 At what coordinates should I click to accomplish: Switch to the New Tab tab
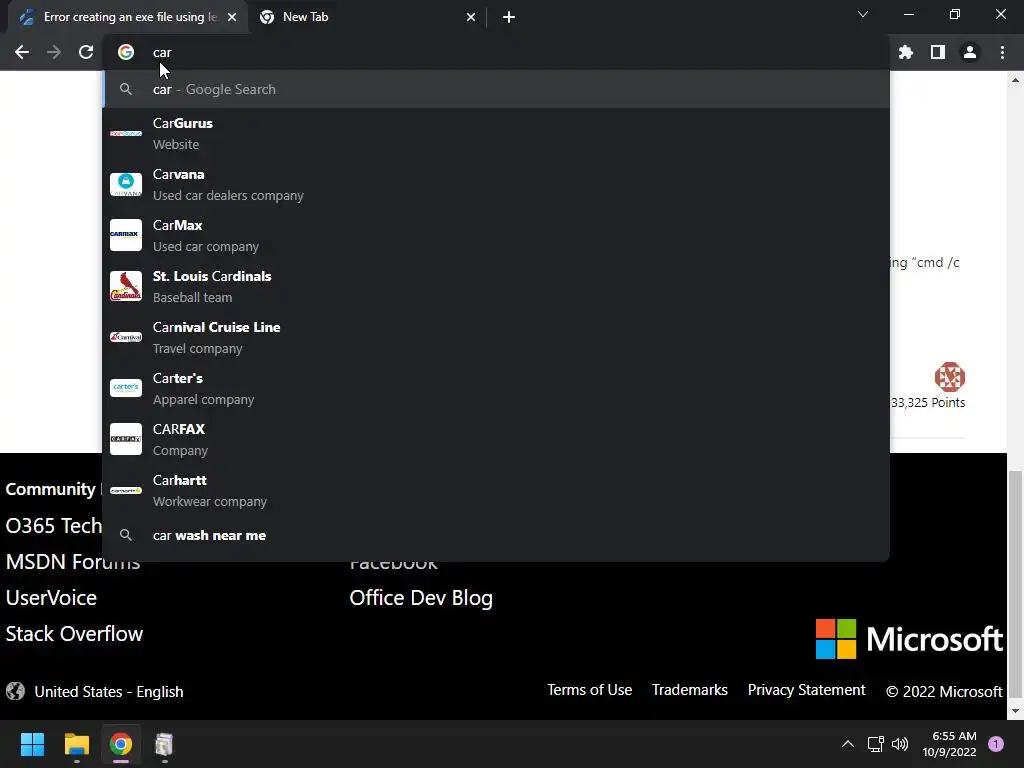pyautogui.click(x=368, y=17)
